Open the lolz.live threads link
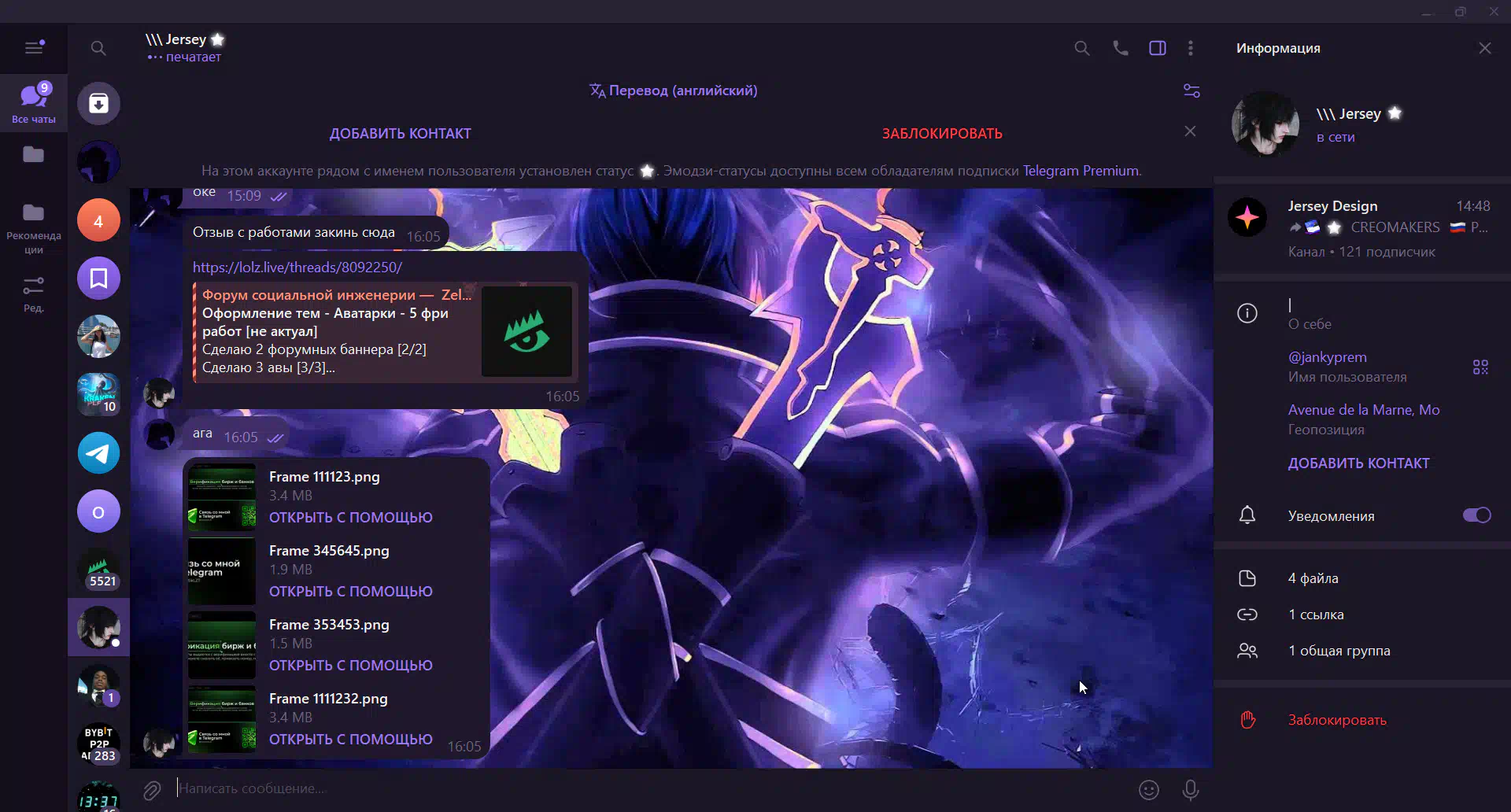The image size is (1511, 812). click(297, 268)
